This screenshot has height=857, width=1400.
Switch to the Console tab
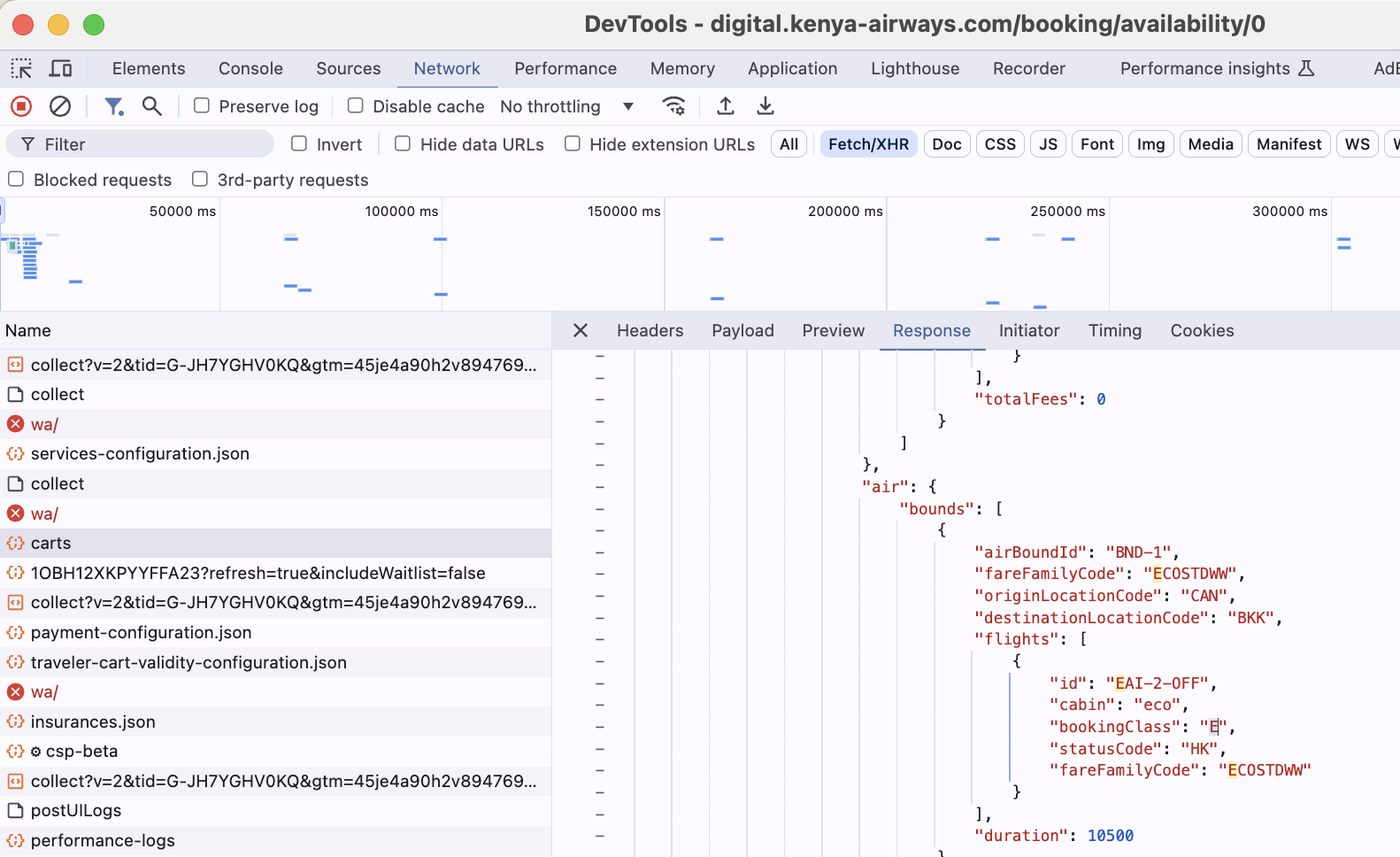[250, 68]
